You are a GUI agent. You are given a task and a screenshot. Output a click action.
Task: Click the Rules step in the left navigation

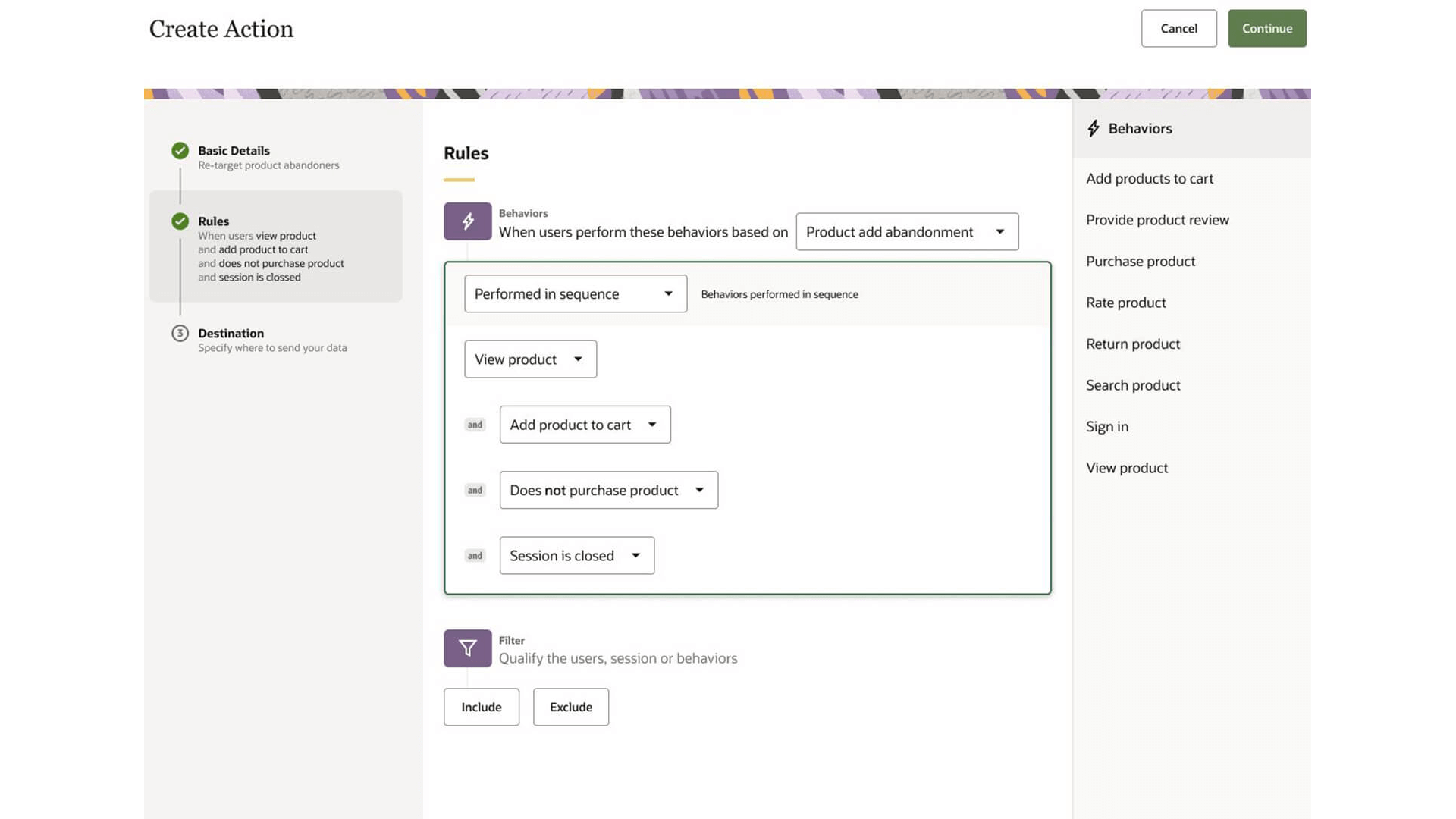point(213,221)
